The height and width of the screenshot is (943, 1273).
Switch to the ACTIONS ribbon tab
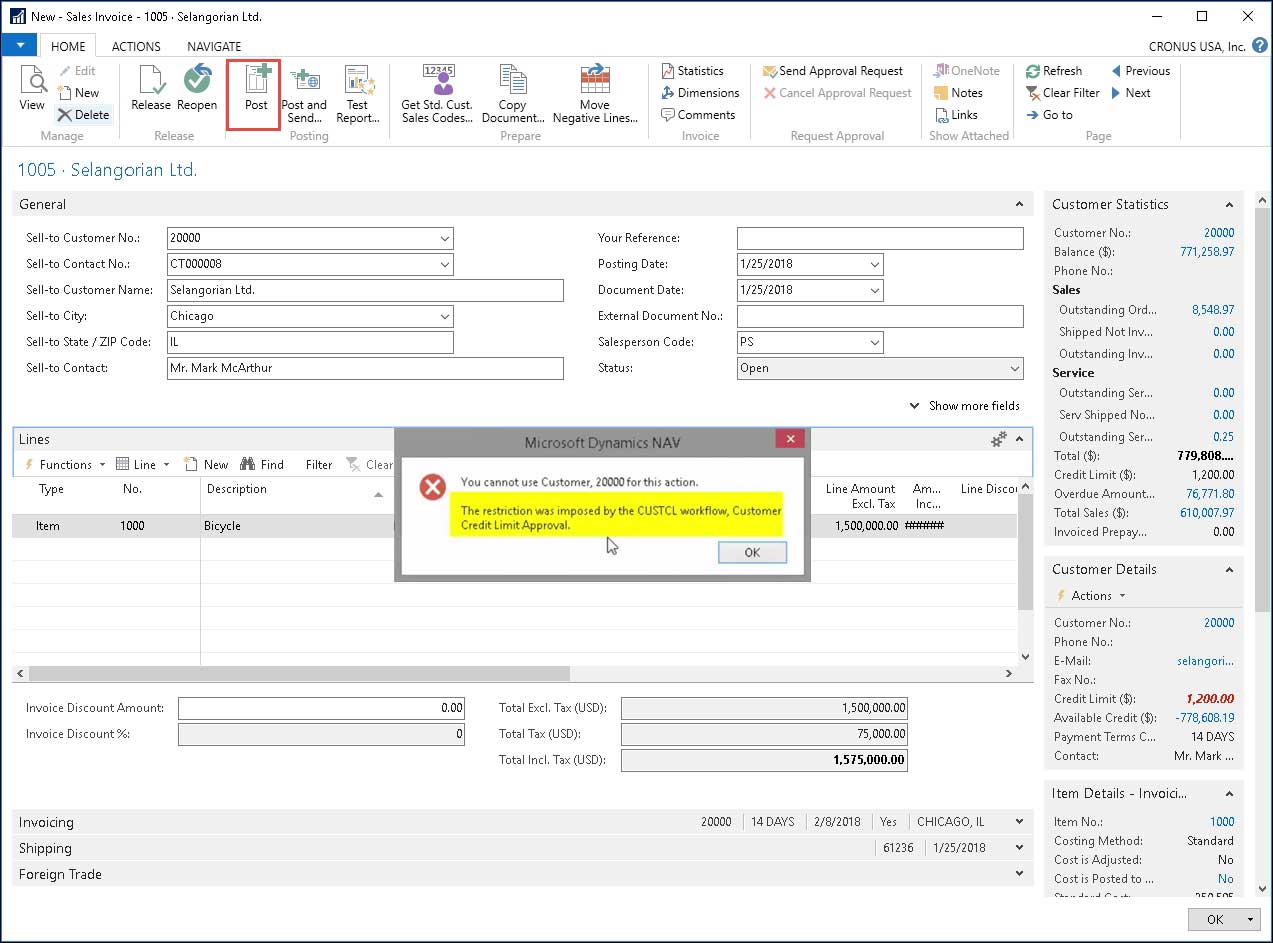(x=136, y=46)
